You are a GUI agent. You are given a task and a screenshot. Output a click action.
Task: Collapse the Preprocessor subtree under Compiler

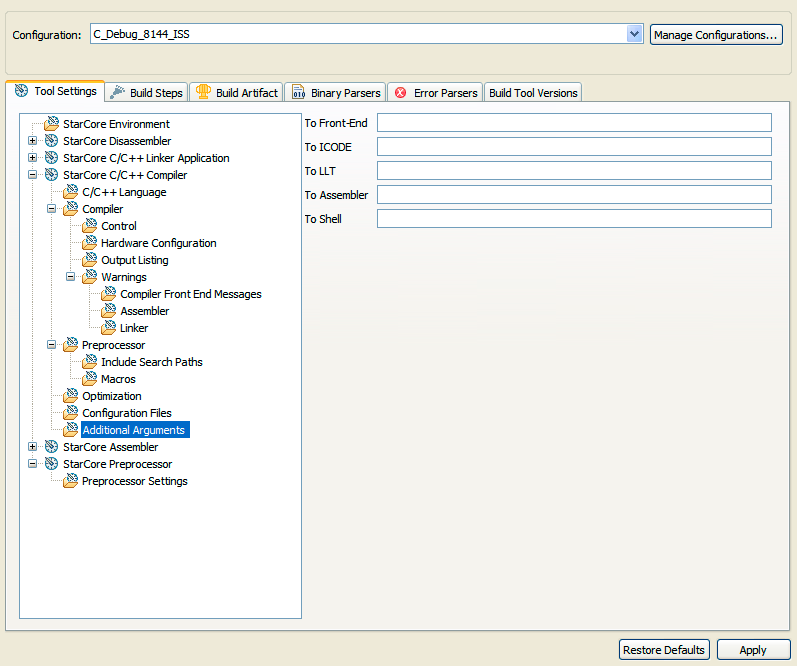51,345
